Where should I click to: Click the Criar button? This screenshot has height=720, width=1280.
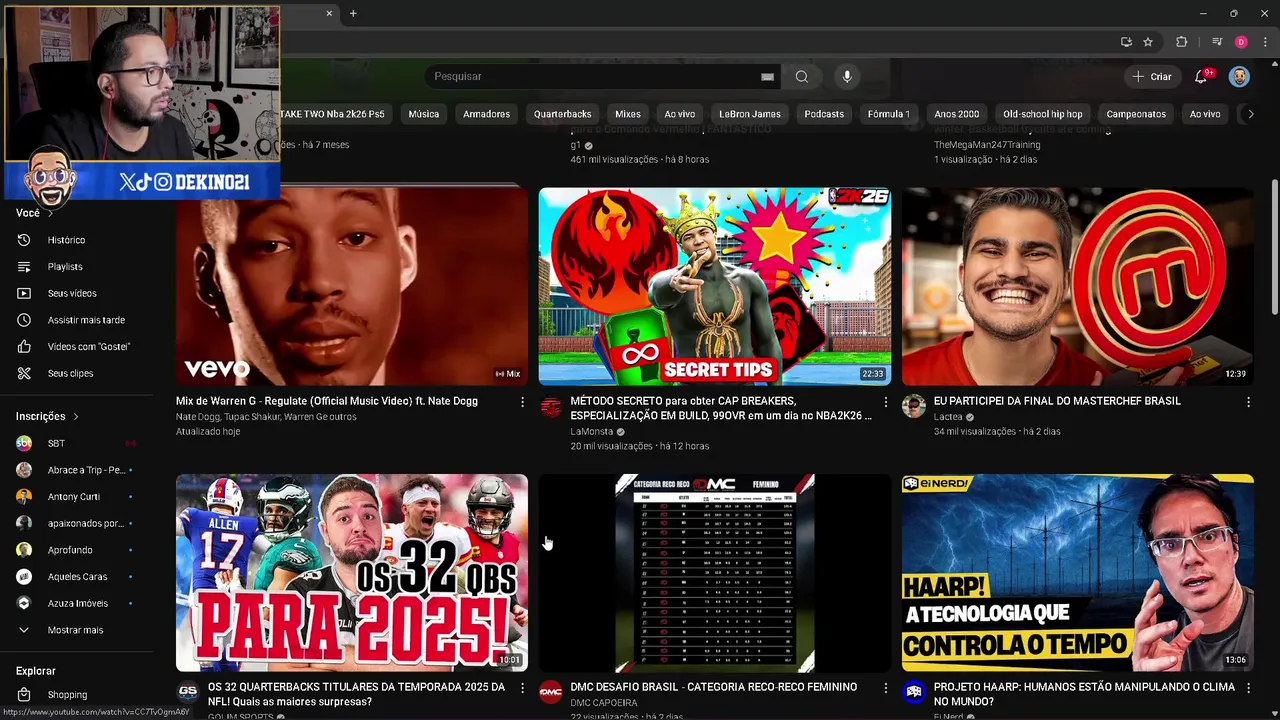(x=1151, y=77)
